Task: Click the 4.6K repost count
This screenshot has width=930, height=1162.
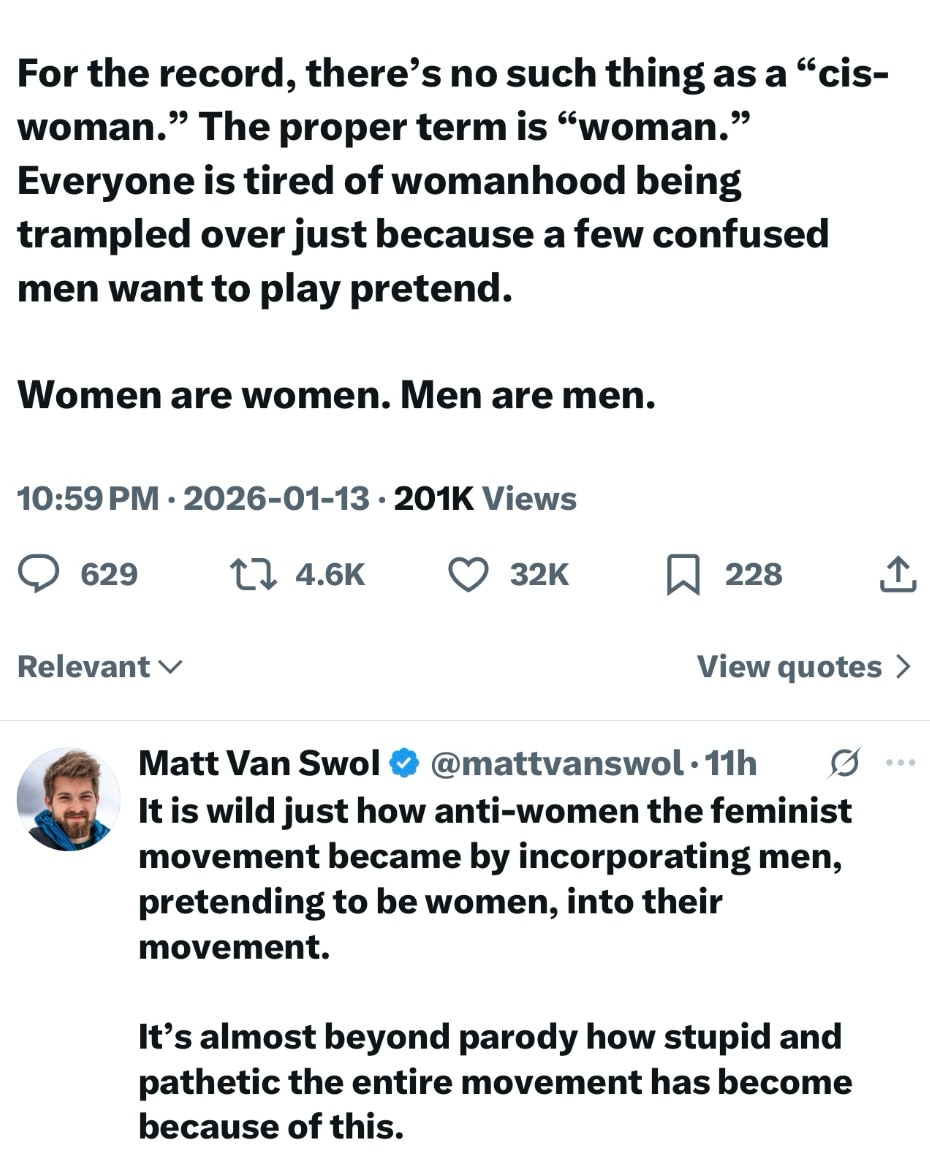Action: coord(330,574)
